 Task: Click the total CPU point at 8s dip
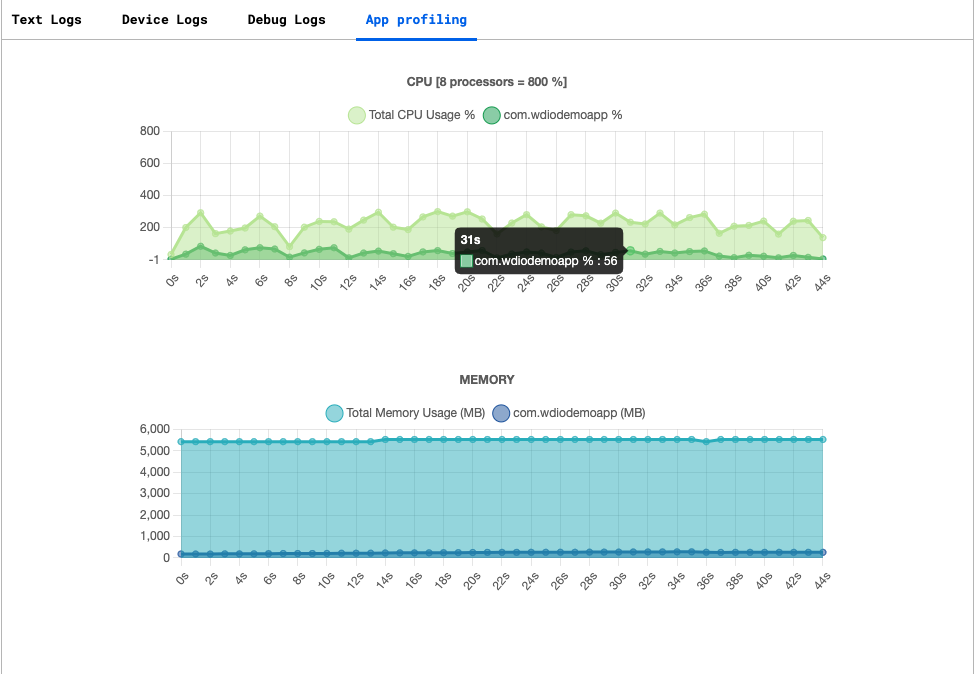point(289,247)
